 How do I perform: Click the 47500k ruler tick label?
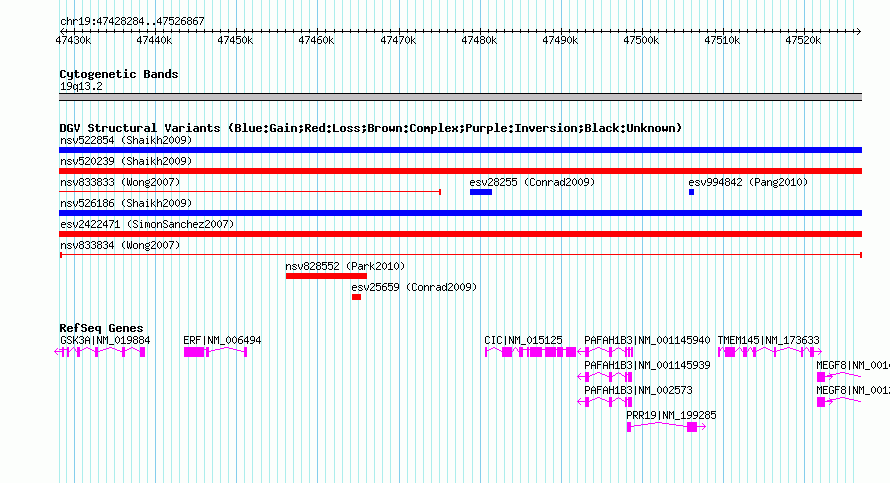click(641, 40)
